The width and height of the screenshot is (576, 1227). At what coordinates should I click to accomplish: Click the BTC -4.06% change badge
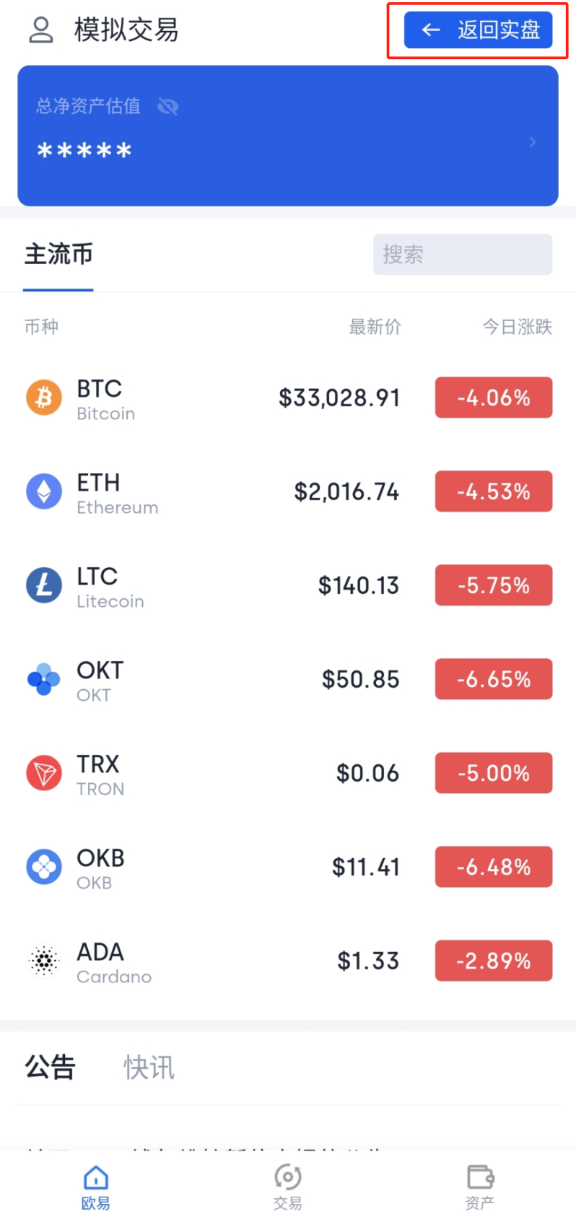(x=493, y=398)
